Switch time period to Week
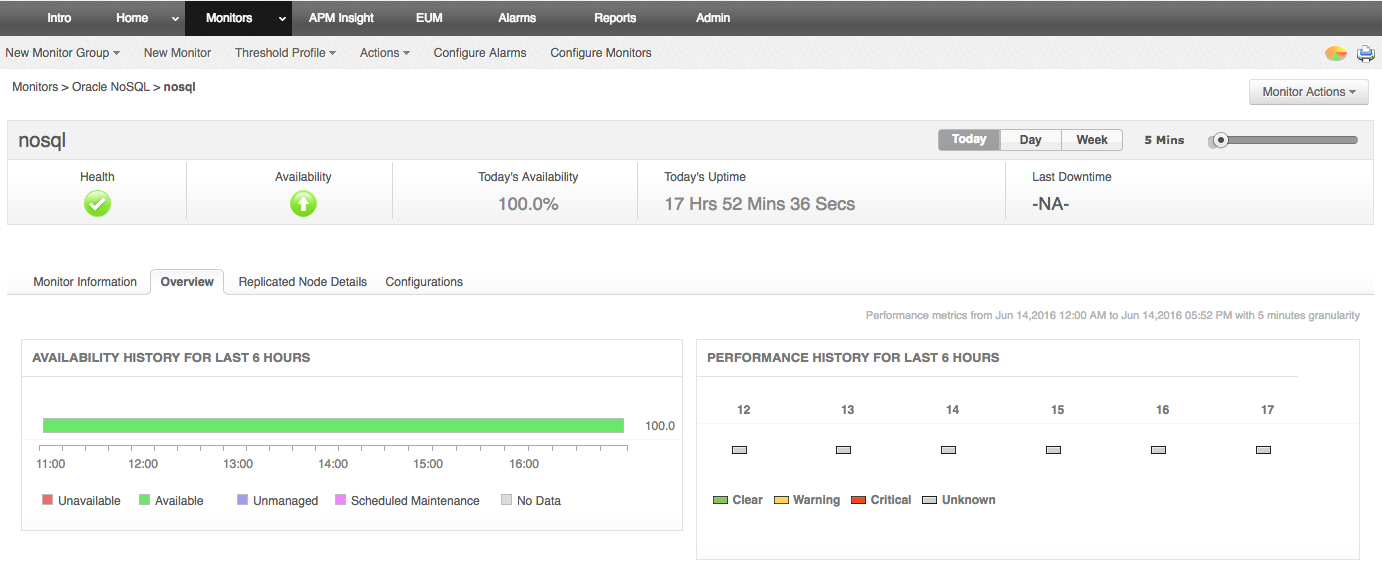 1091,140
